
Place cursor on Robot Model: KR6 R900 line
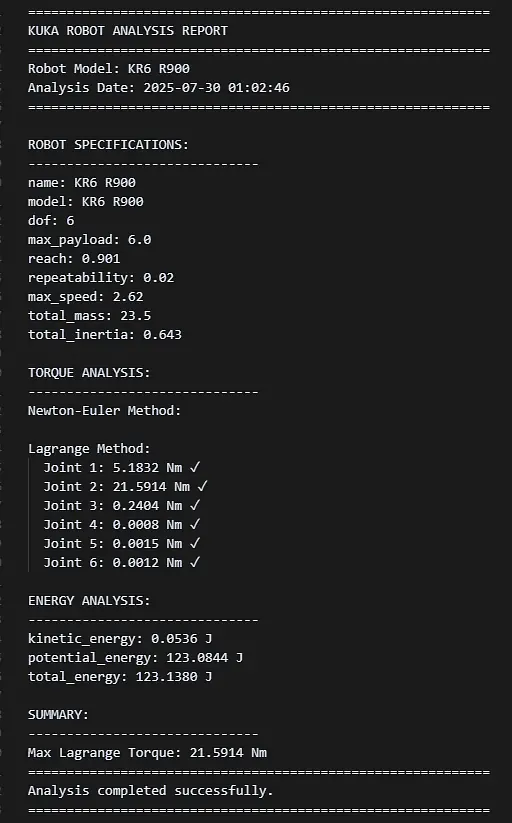[x=109, y=68]
